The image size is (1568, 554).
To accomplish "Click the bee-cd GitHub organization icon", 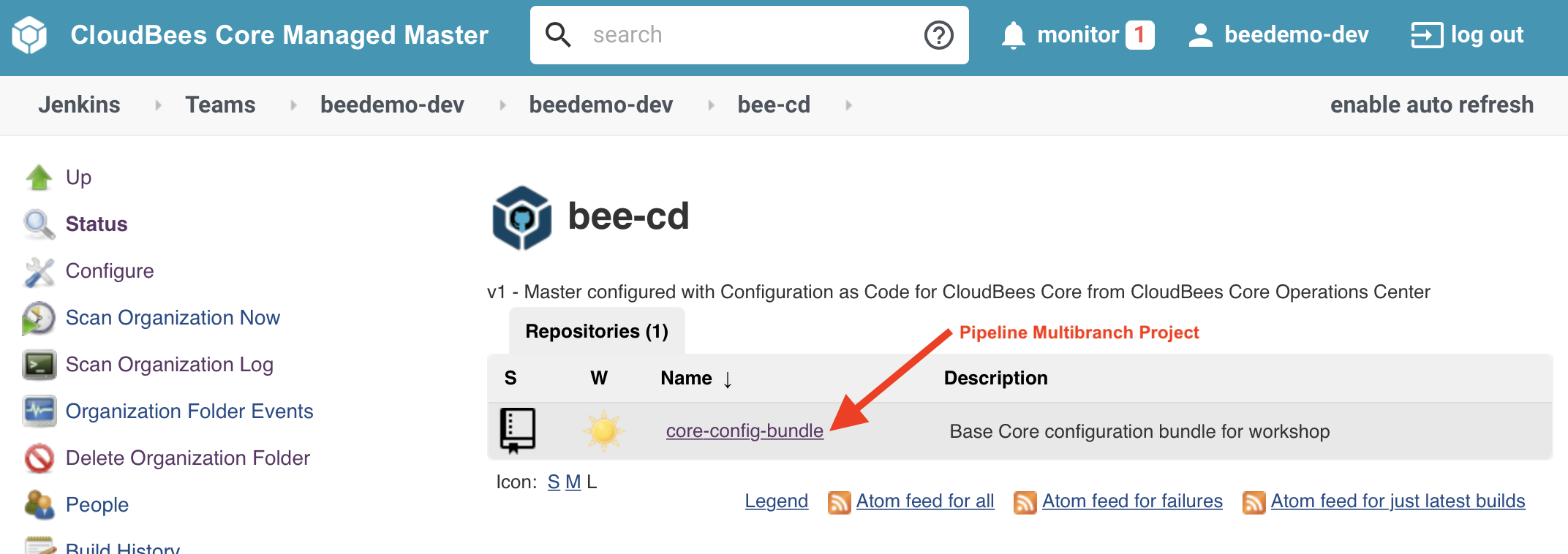I will [521, 218].
